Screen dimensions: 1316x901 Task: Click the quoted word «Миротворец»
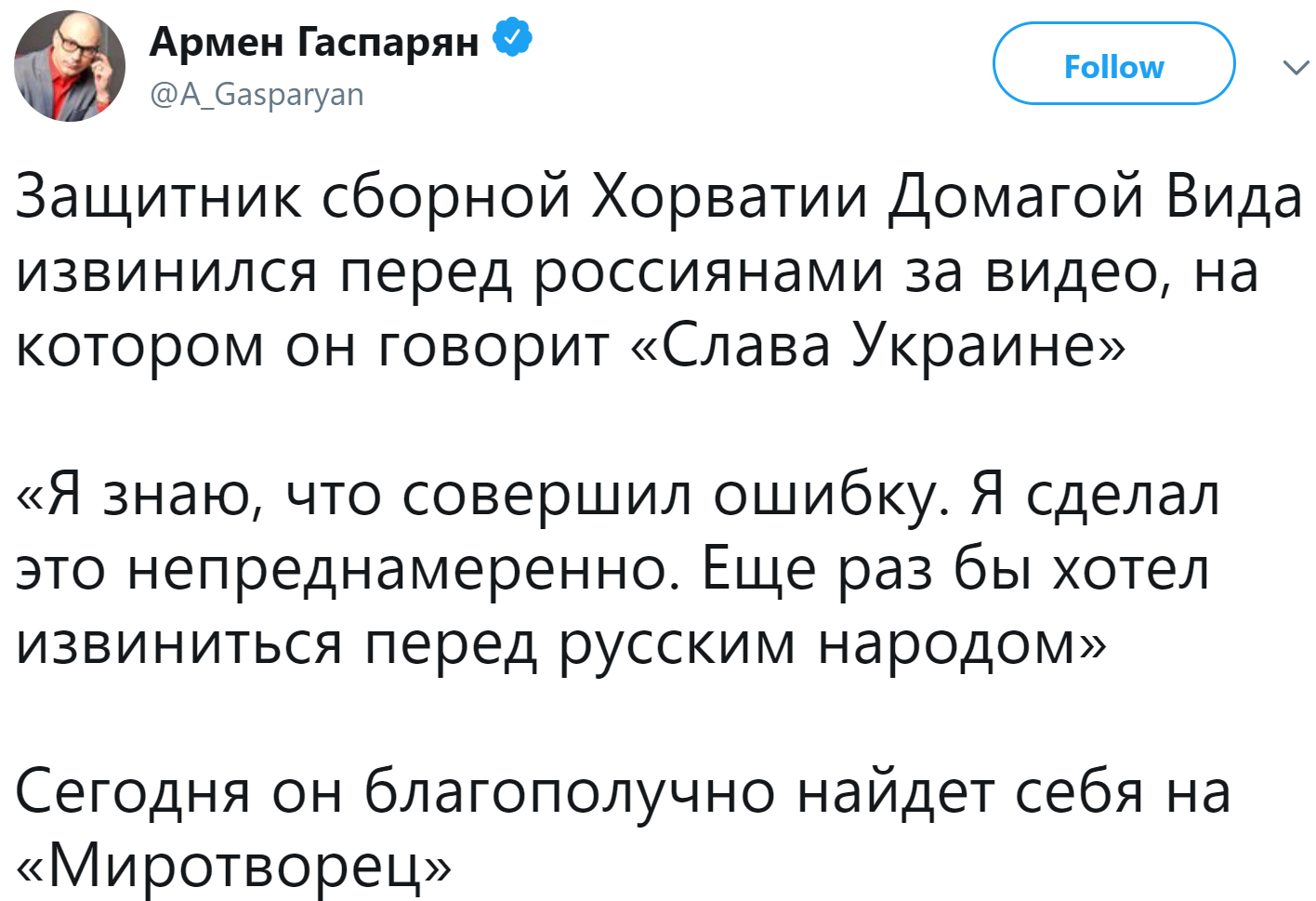click(233, 867)
